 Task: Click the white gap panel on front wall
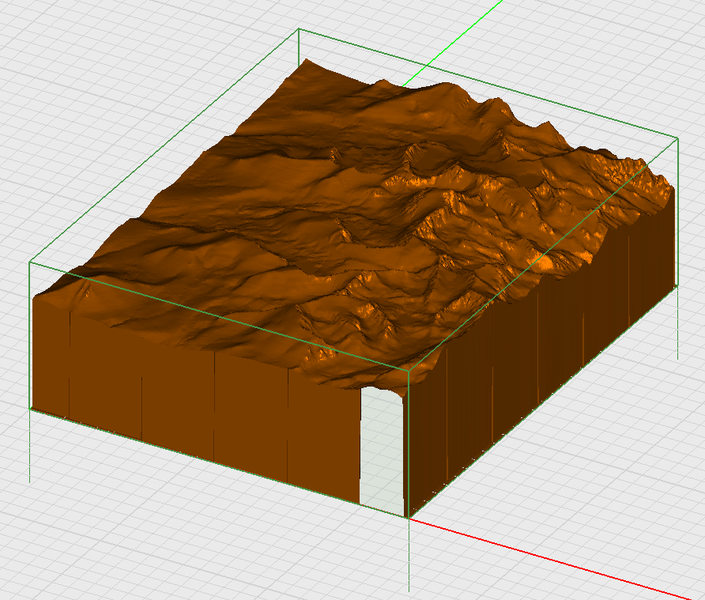pyautogui.click(x=381, y=450)
